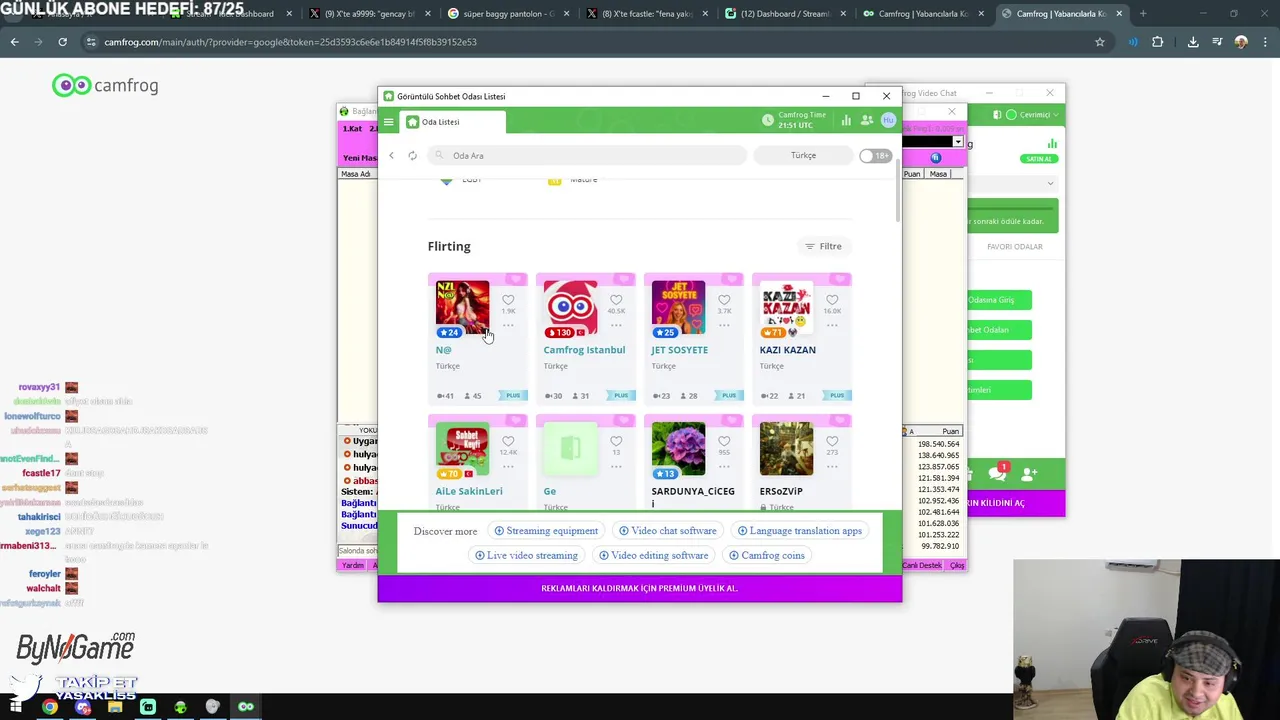This screenshot has height=720, width=1280.
Task: Open the Live video streaming link
Action: (526, 555)
